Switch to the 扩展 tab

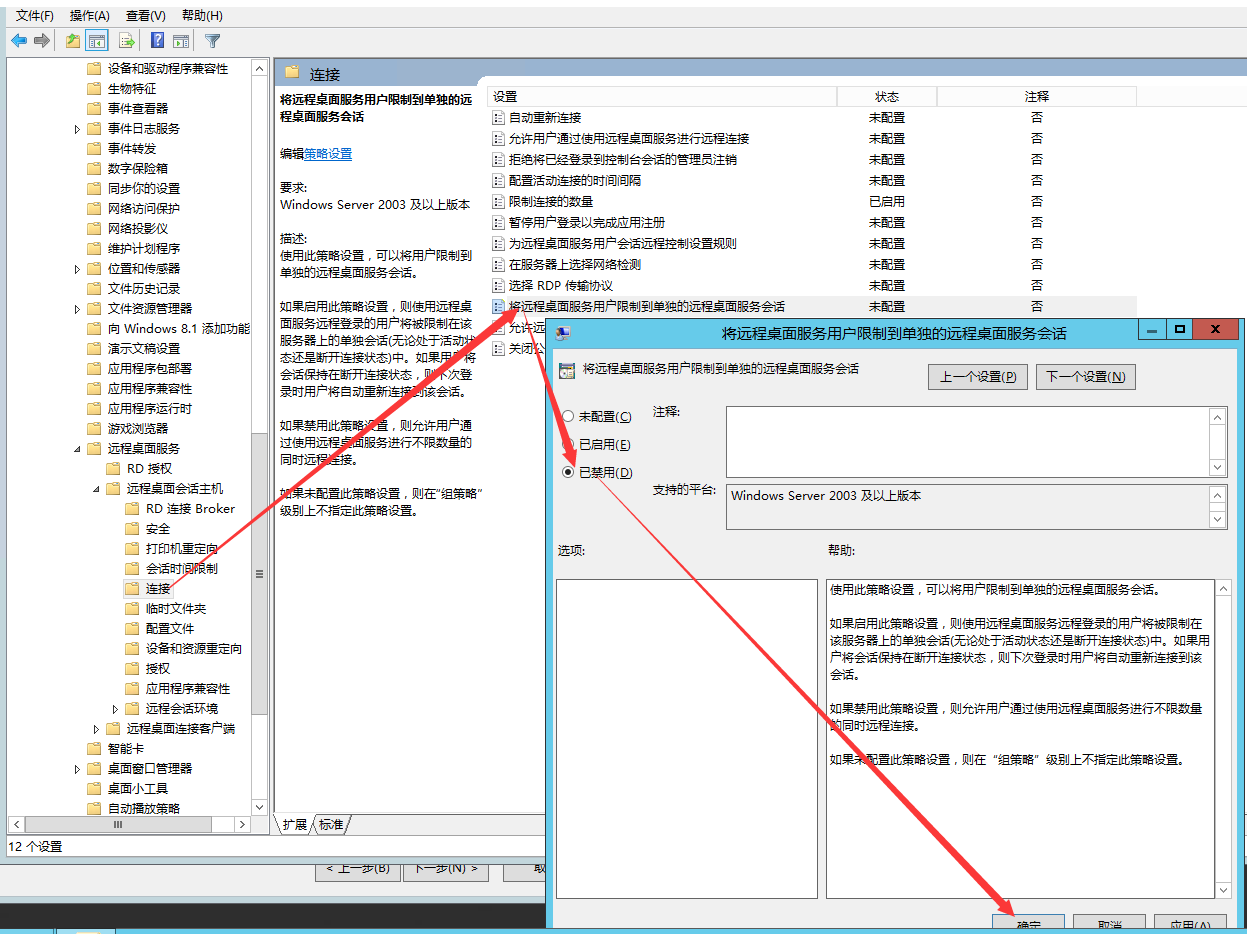[294, 825]
